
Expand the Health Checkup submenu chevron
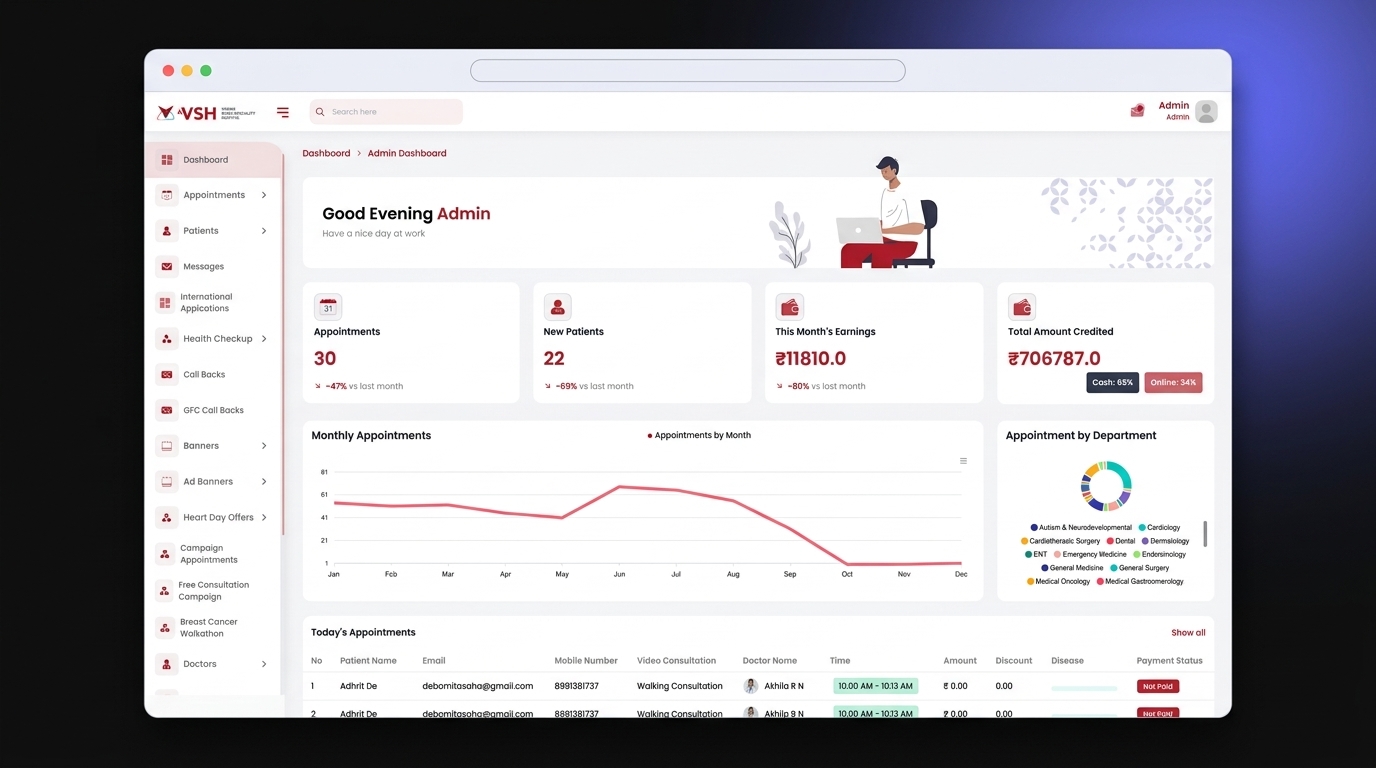coord(264,339)
